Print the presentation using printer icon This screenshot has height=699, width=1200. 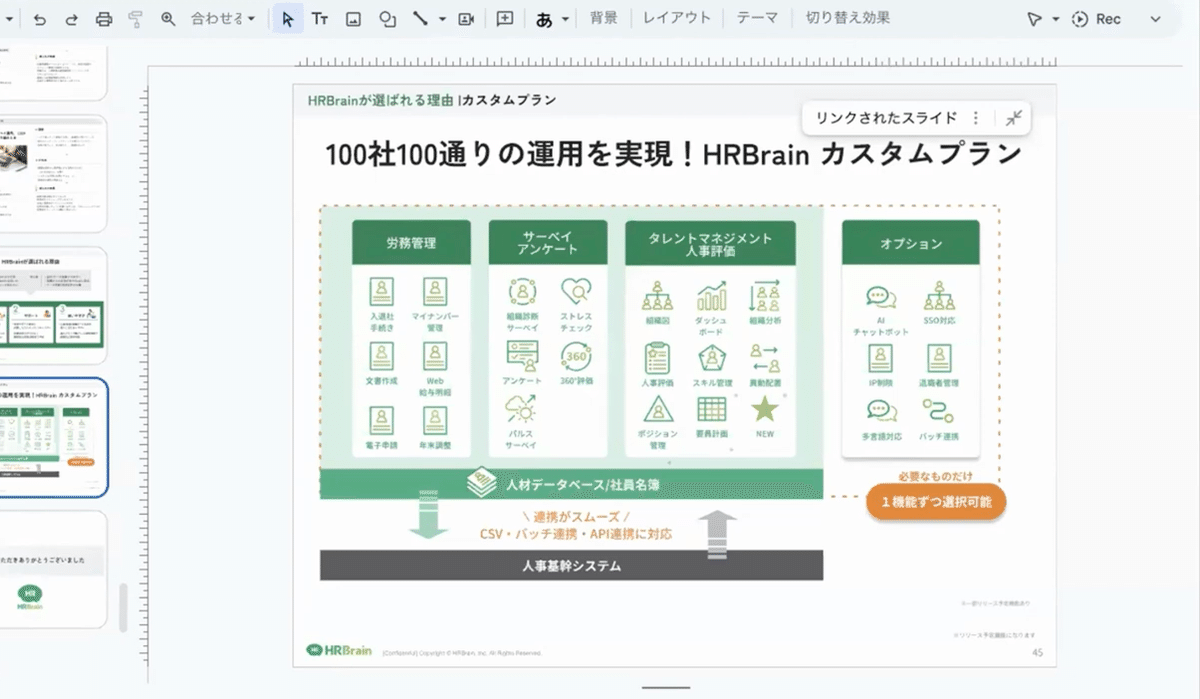tap(104, 19)
